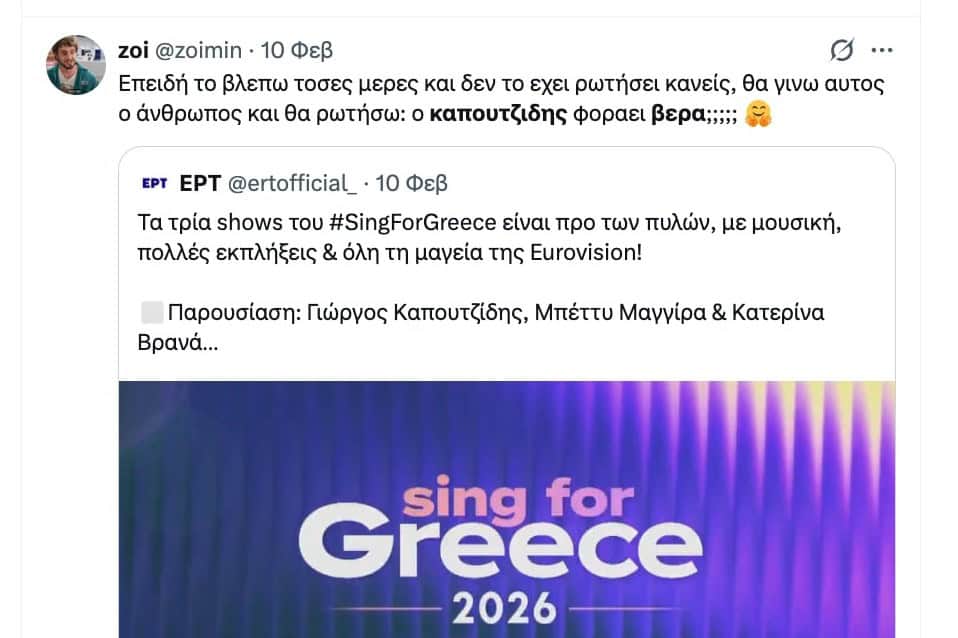Open the three-dot more options menu
958x638 pixels.
[x=881, y=49]
